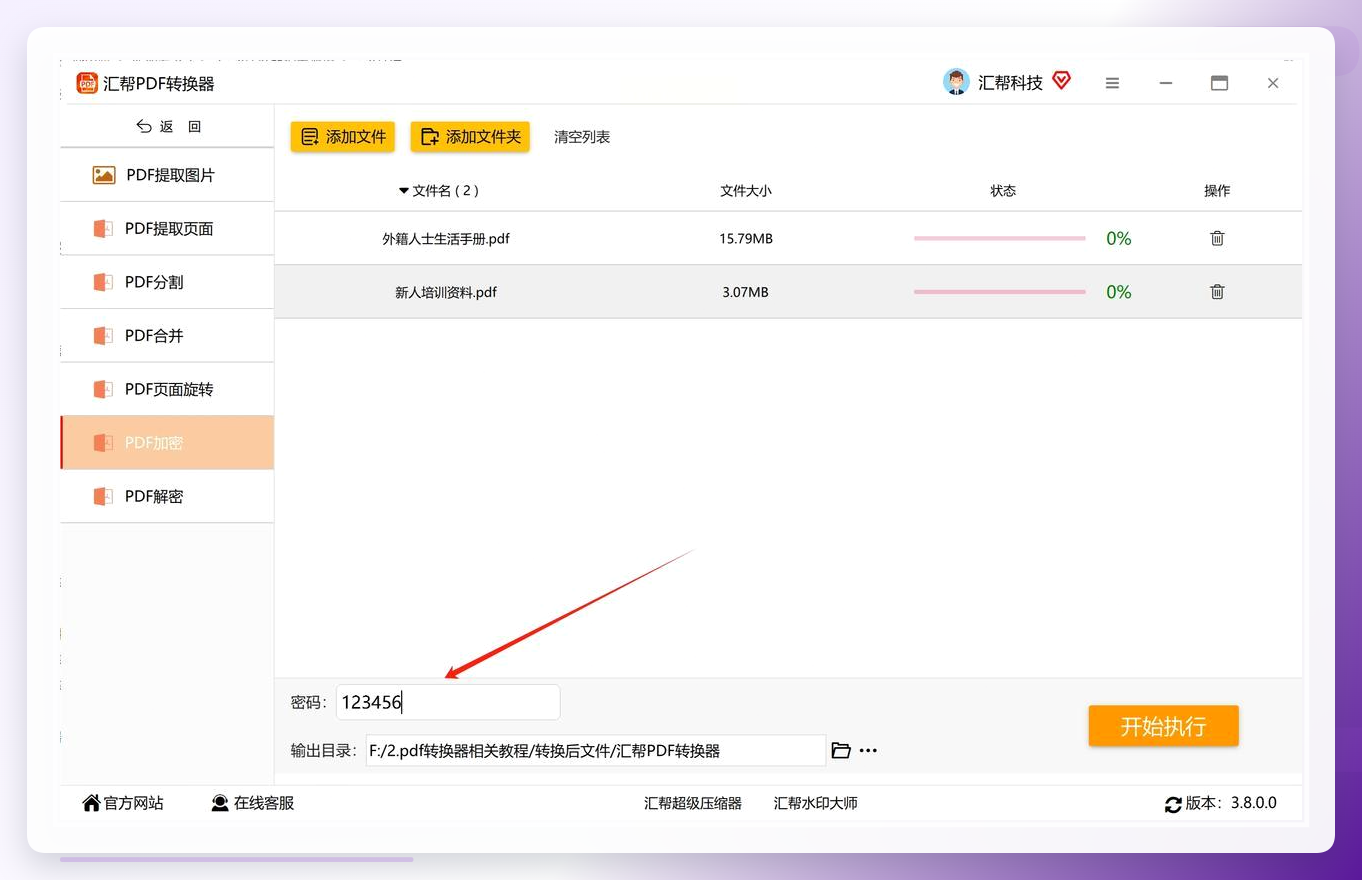1362x880 pixels.
Task: Go back using 返回 button
Action: (x=168, y=126)
